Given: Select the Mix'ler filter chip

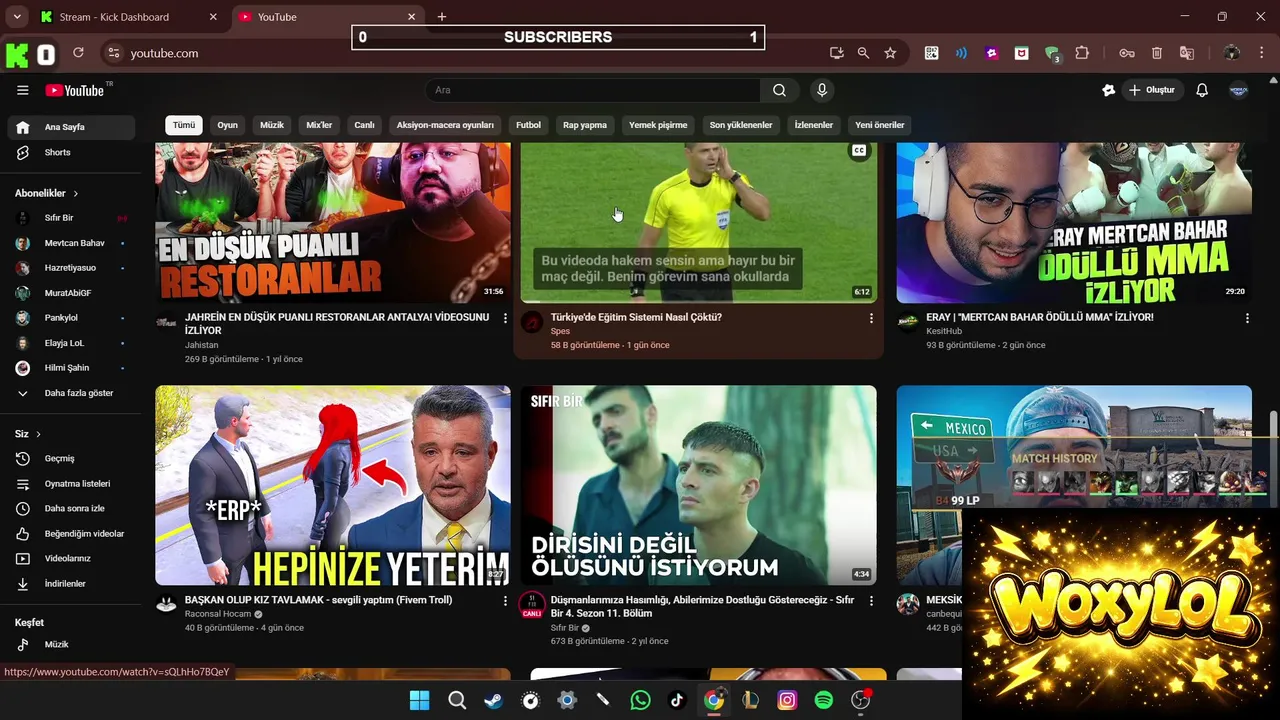Looking at the screenshot, I should coord(319,125).
